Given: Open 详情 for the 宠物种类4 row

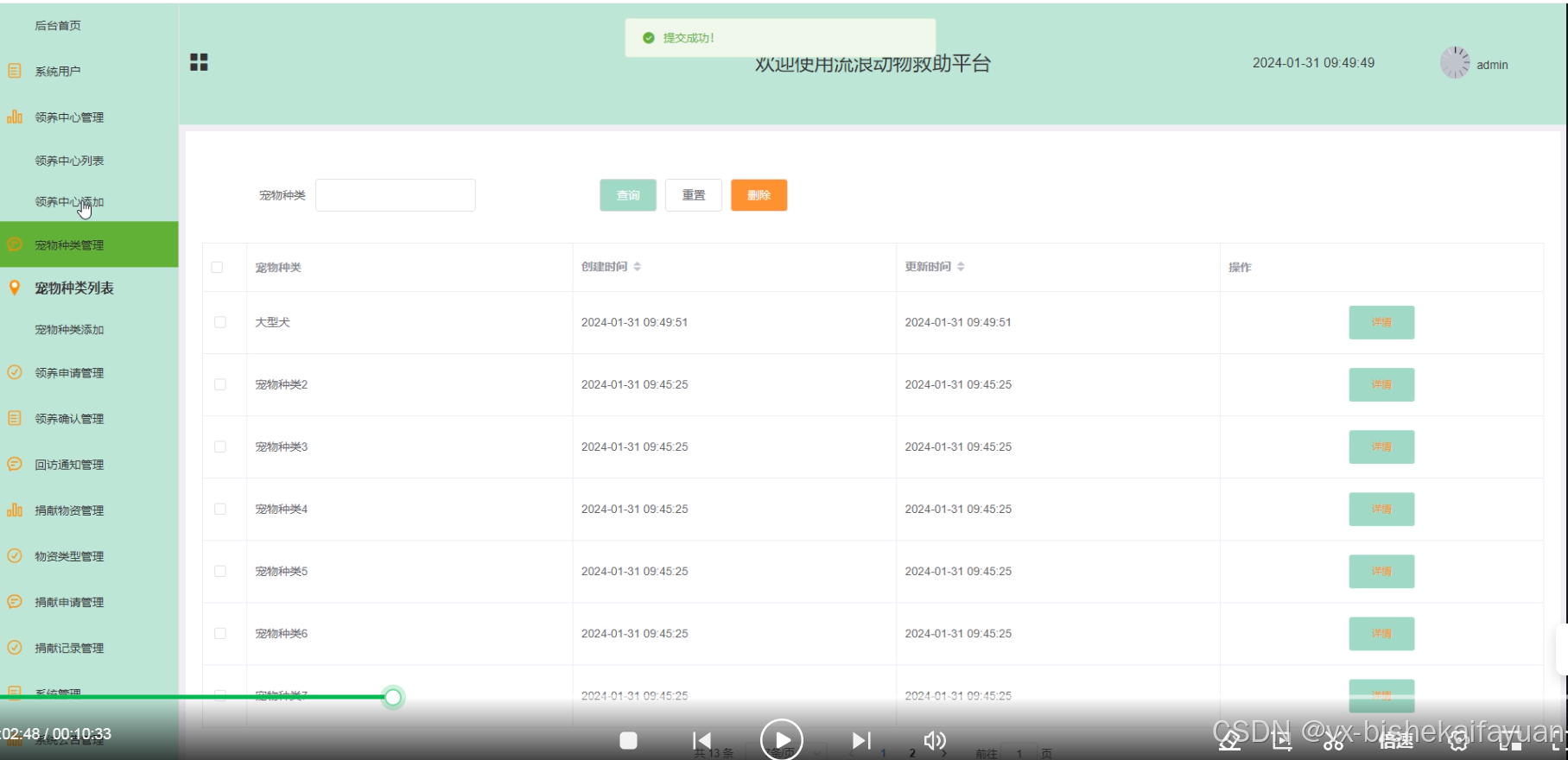Looking at the screenshot, I should pos(1381,509).
